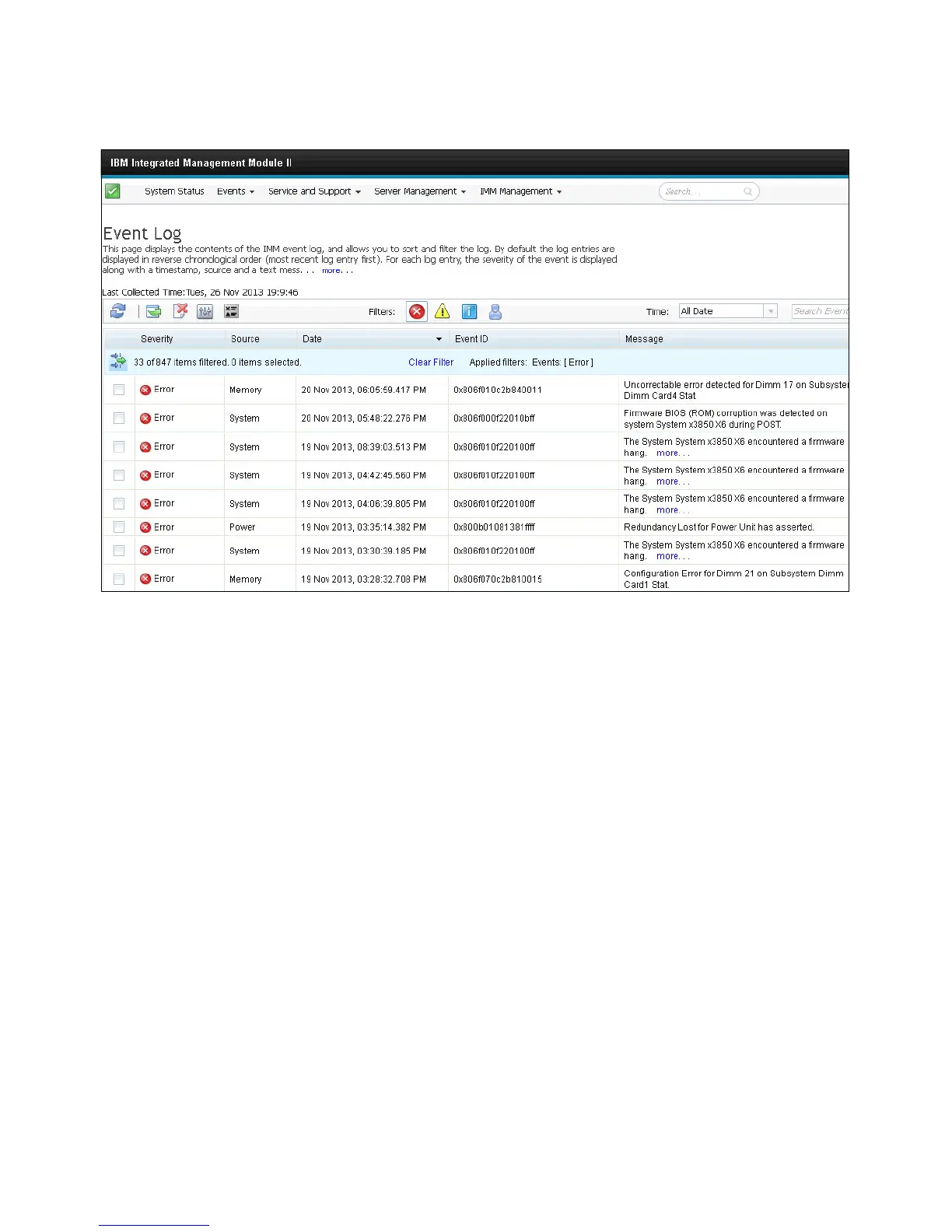Click more link on 04:06:39 firmware hang row
The height and width of the screenshot is (1232, 952).
pos(673,510)
